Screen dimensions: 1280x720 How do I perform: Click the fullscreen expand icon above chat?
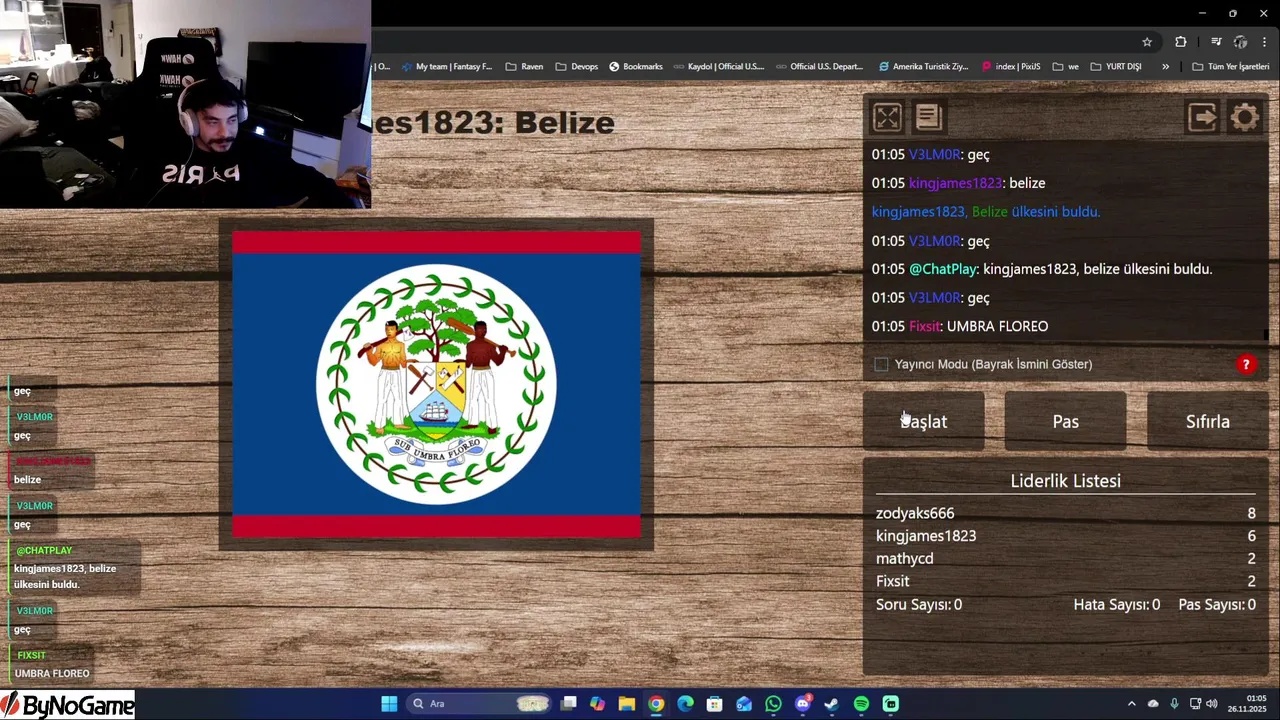click(x=887, y=118)
